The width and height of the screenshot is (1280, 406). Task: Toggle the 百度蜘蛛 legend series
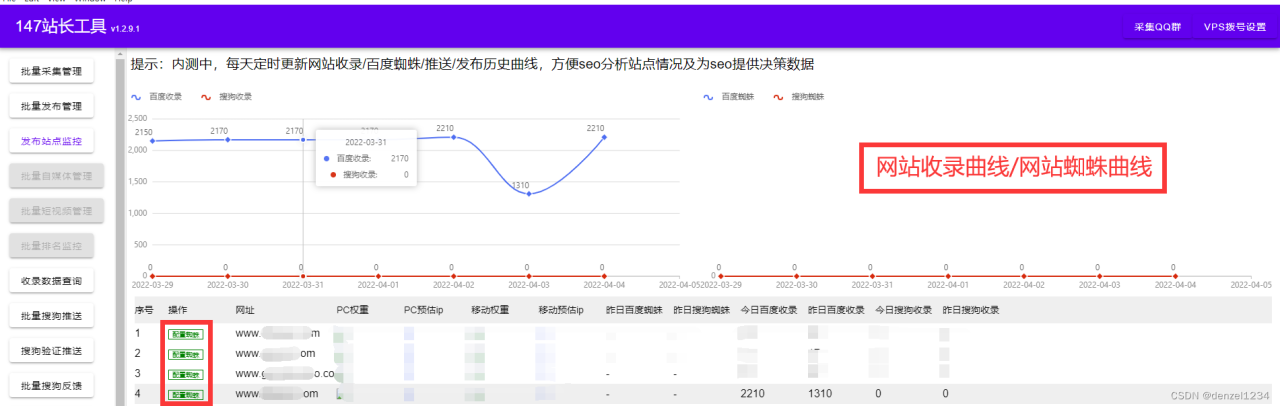(x=729, y=97)
